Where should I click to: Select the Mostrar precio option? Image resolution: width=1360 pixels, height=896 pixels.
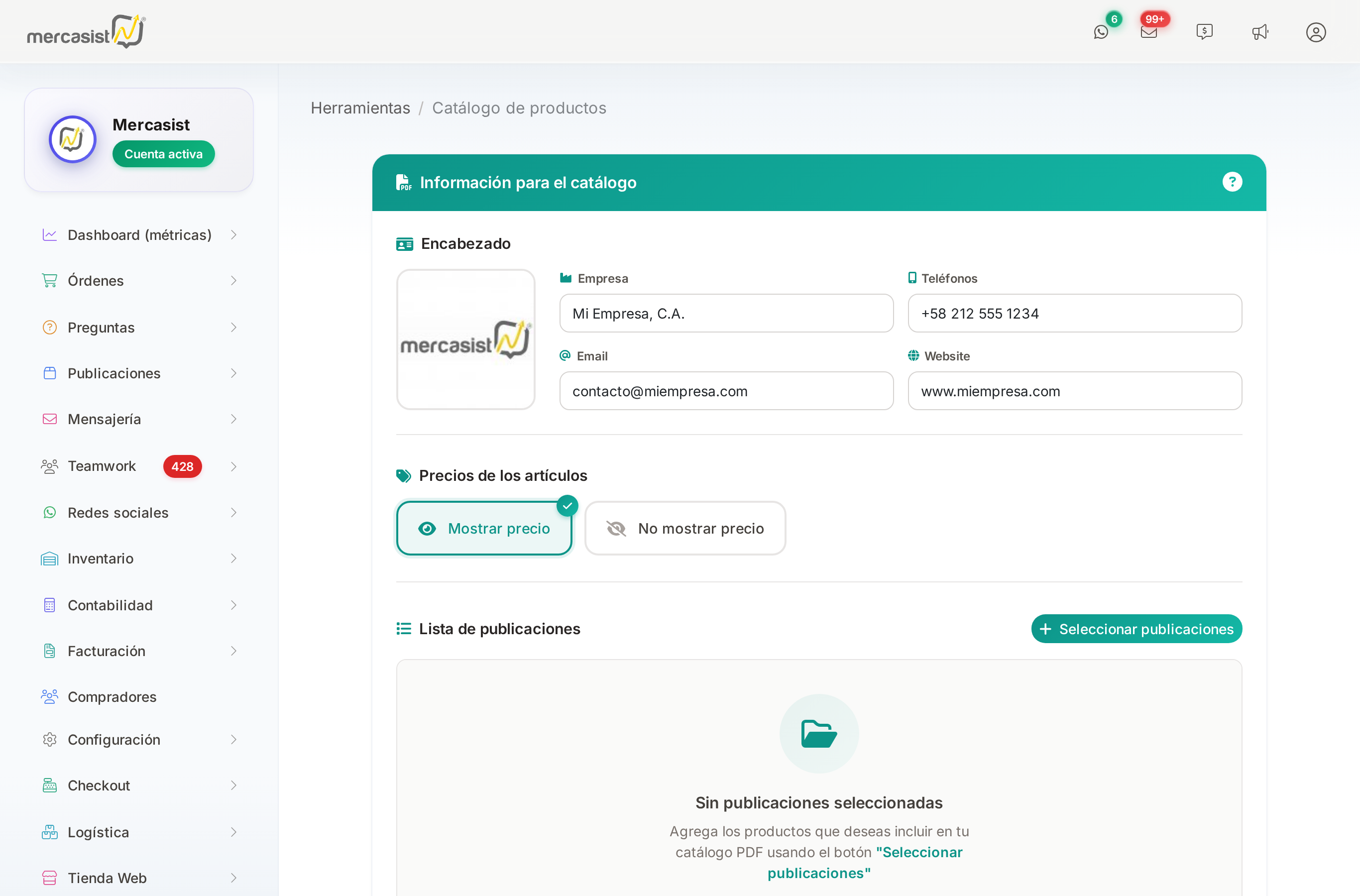tap(484, 528)
